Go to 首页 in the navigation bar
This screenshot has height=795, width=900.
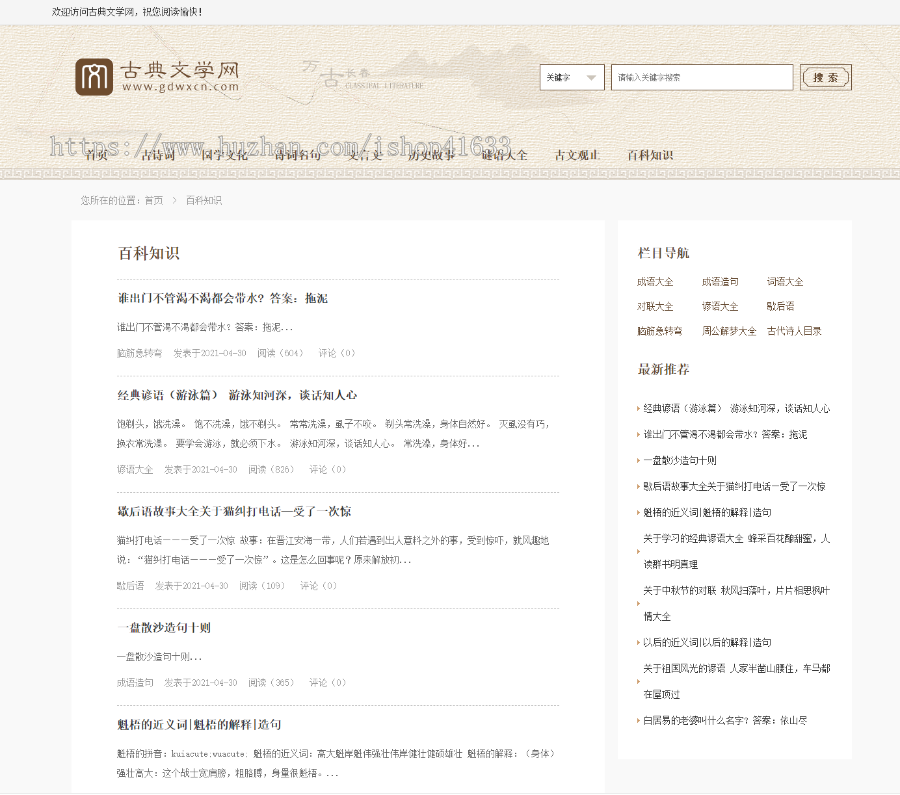point(96,155)
